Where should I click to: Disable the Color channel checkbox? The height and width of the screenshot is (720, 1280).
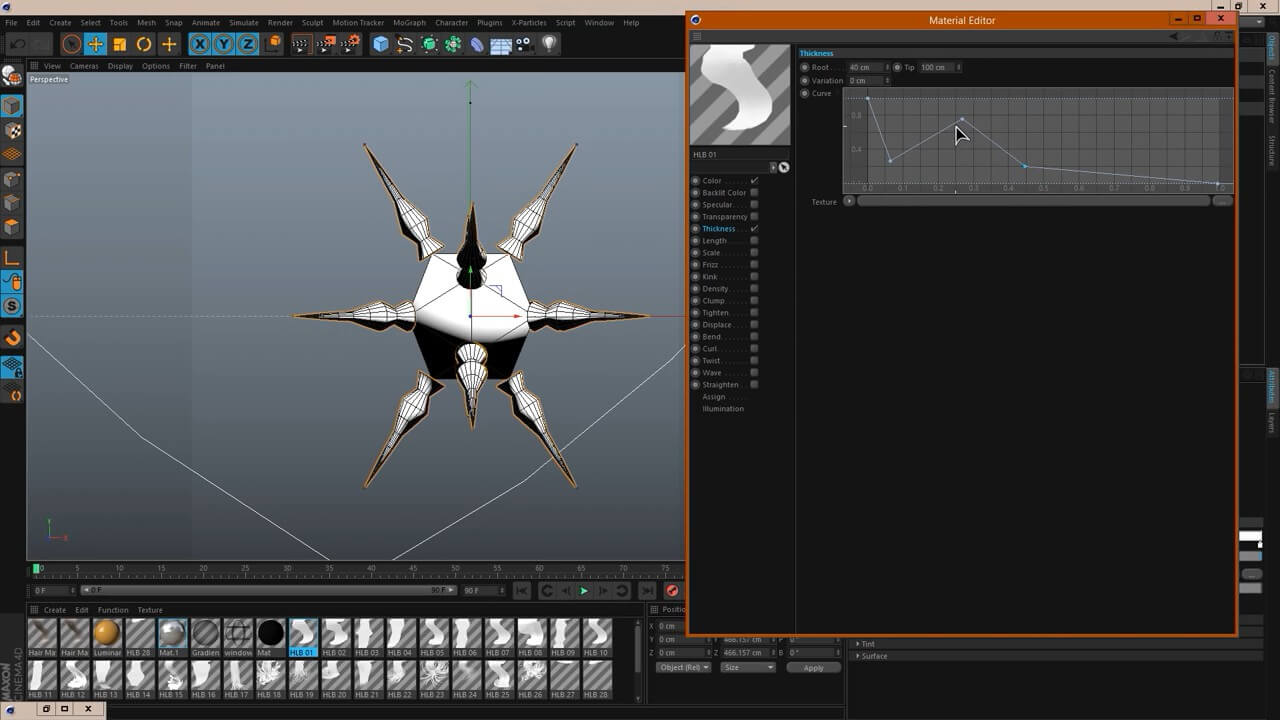click(754, 181)
